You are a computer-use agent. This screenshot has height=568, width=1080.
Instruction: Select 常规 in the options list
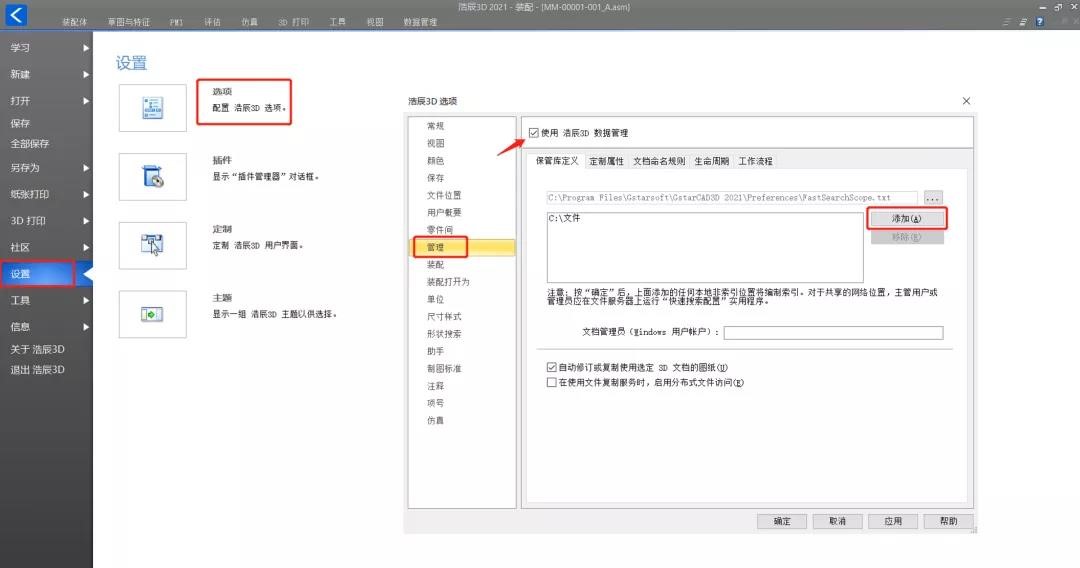coord(435,126)
